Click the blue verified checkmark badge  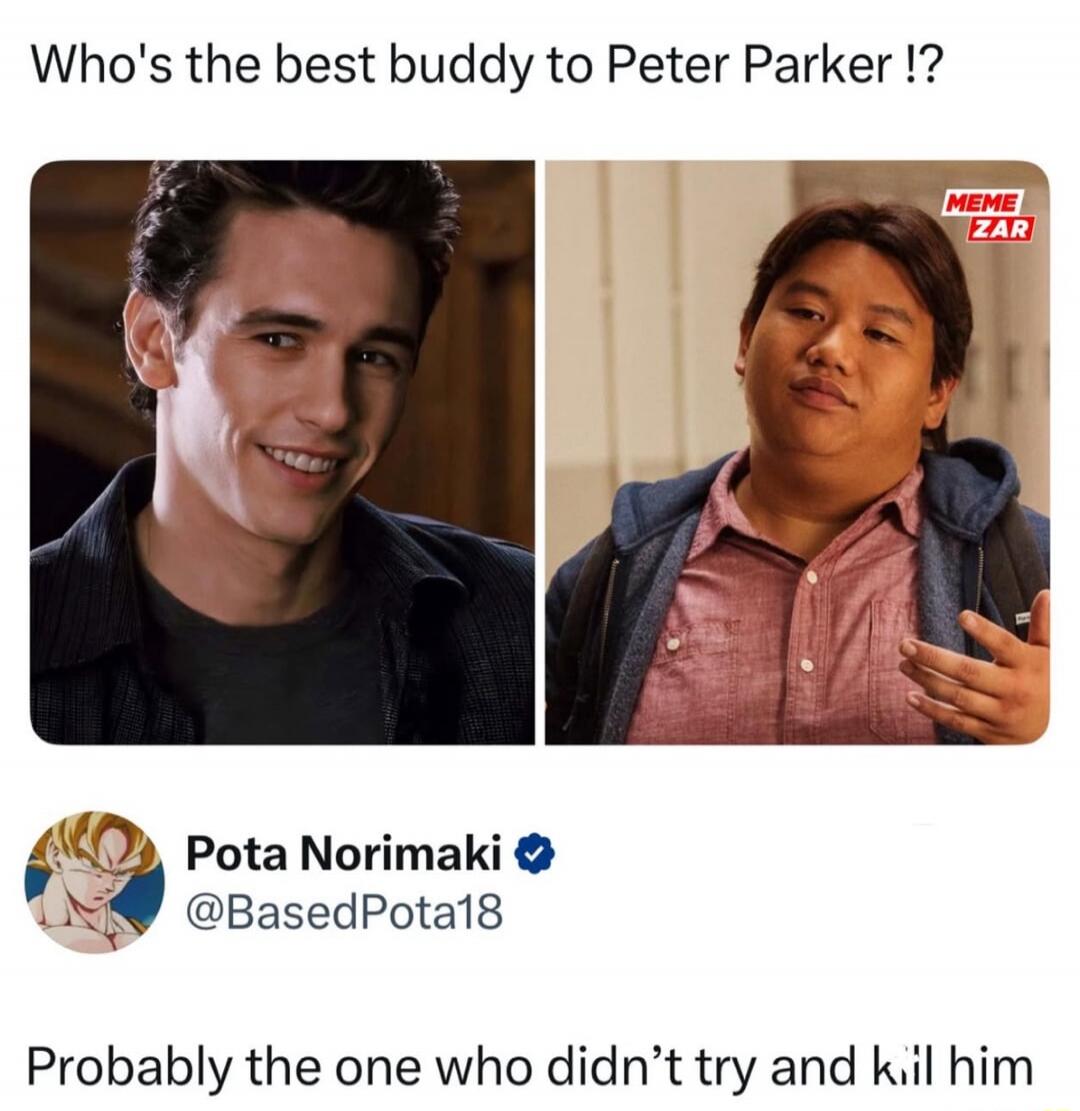click(538, 856)
